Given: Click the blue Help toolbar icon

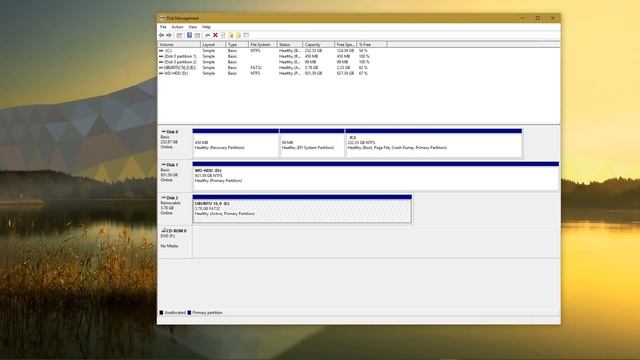Looking at the screenshot, I should pyautogui.click(x=189, y=36).
